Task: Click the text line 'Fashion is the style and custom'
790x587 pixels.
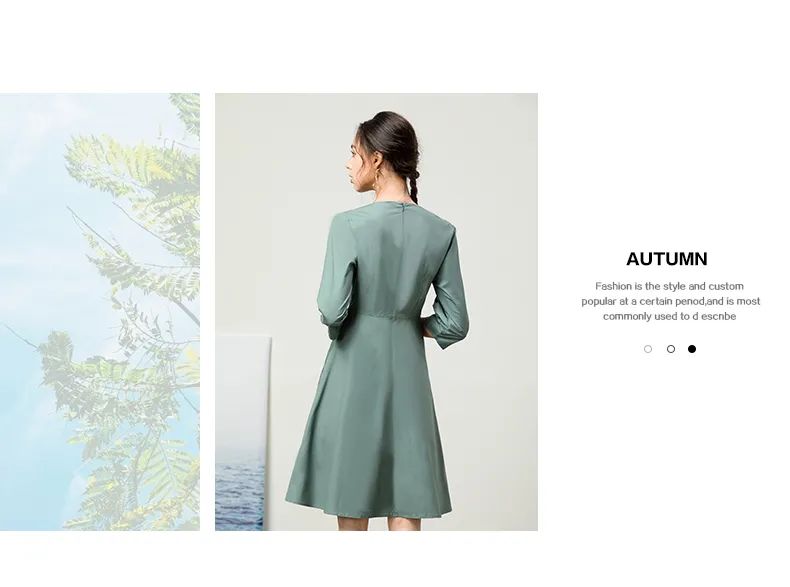Action: (x=669, y=286)
